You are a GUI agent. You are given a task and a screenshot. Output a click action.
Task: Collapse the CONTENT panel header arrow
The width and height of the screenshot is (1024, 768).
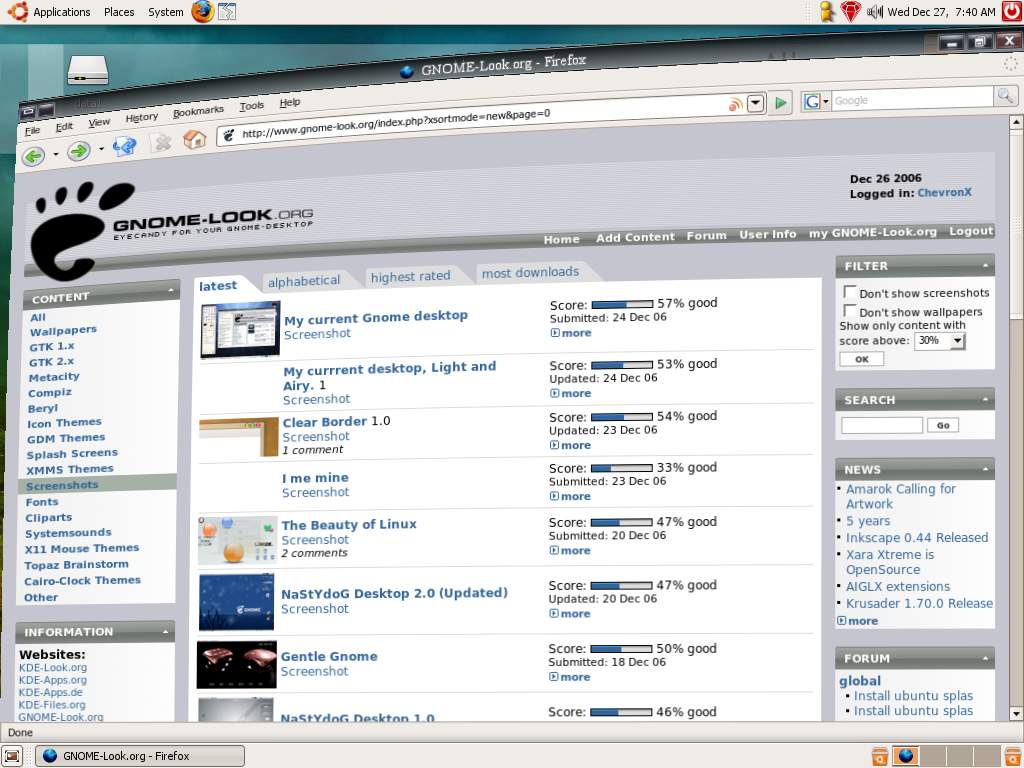click(170, 289)
